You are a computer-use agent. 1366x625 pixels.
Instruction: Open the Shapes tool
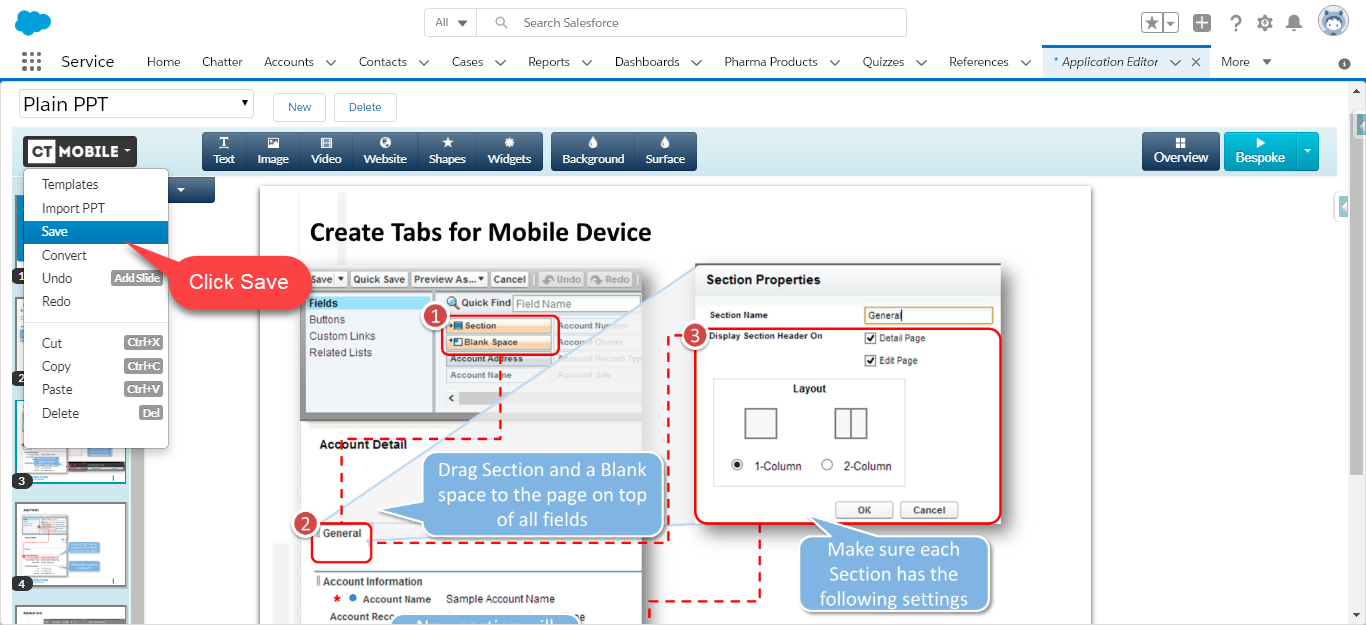447,151
